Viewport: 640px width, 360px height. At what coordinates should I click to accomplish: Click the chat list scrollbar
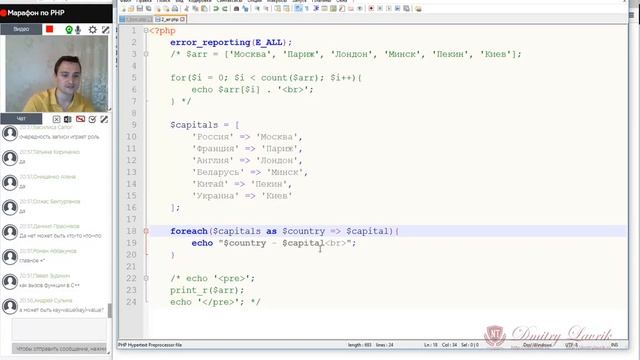pyautogui.click(x=110, y=310)
